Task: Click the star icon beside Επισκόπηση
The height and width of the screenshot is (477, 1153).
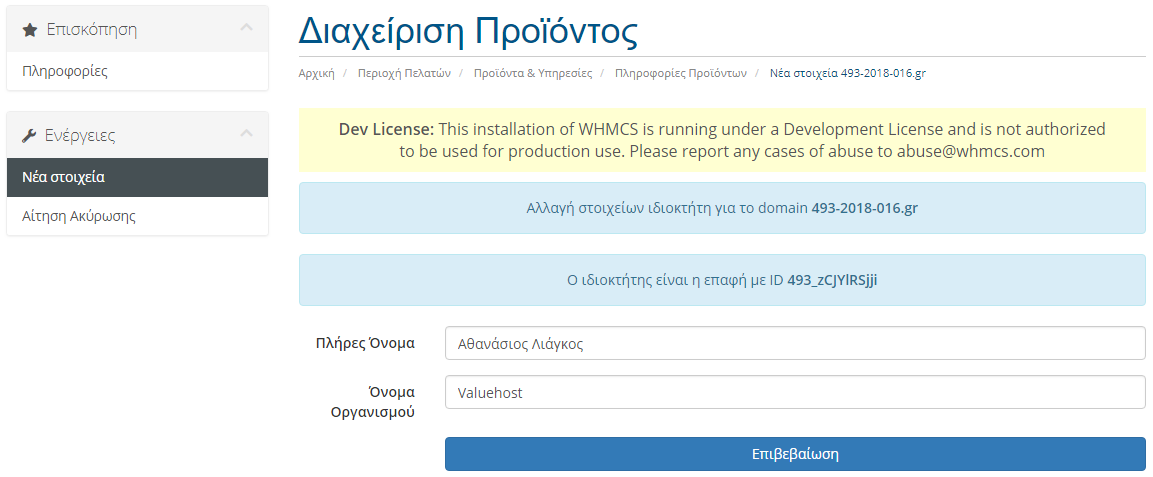Action: [30, 30]
